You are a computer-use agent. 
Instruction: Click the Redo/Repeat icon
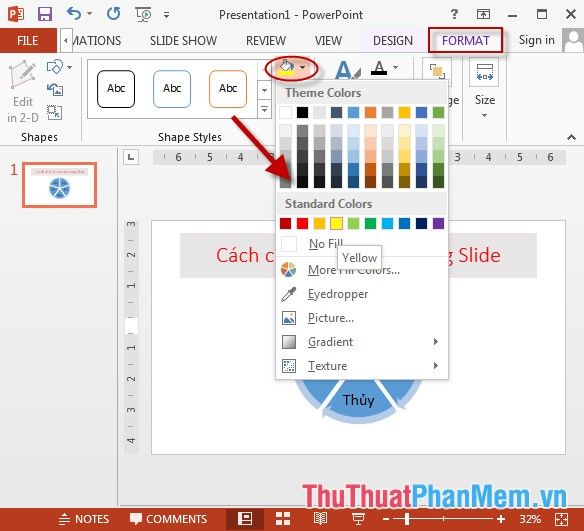coord(114,14)
